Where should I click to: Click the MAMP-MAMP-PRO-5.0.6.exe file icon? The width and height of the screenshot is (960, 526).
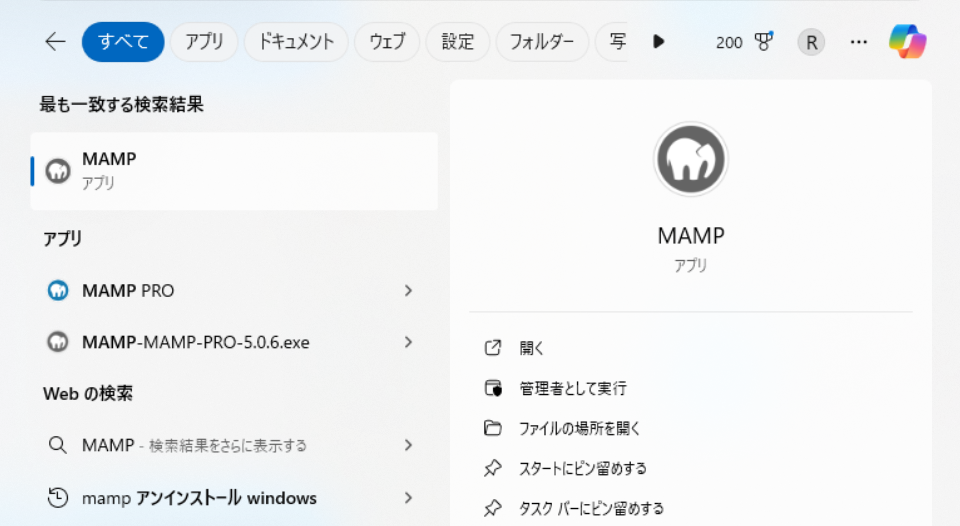tap(58, 342)
